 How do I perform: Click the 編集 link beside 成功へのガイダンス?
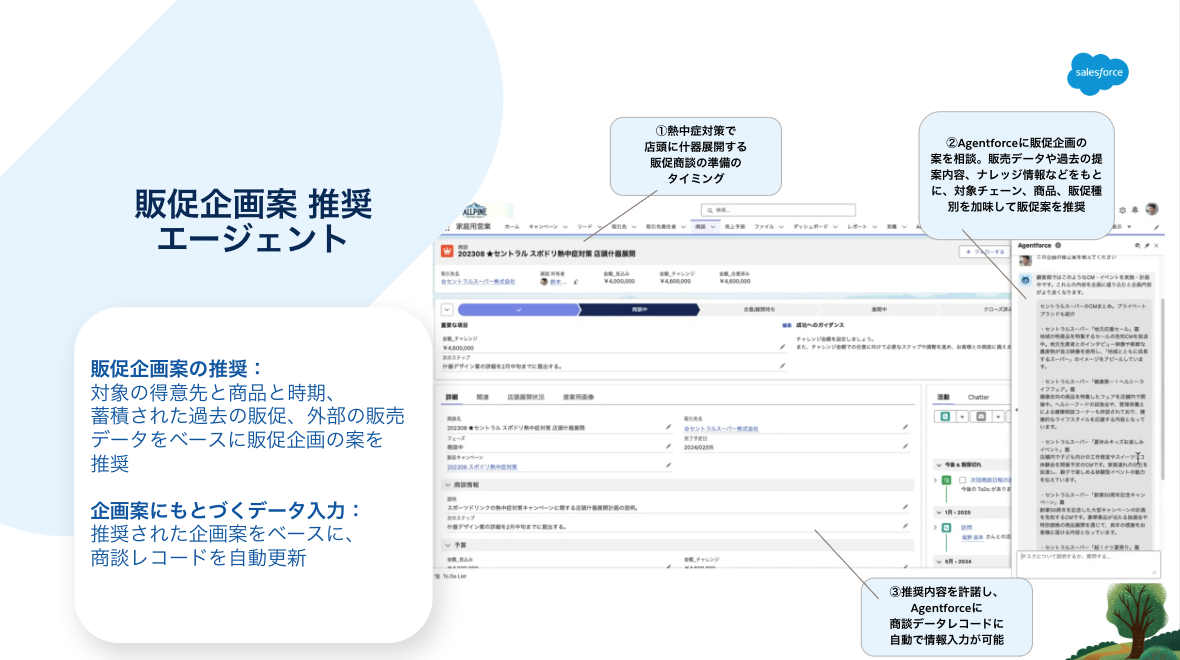(786, 325)
